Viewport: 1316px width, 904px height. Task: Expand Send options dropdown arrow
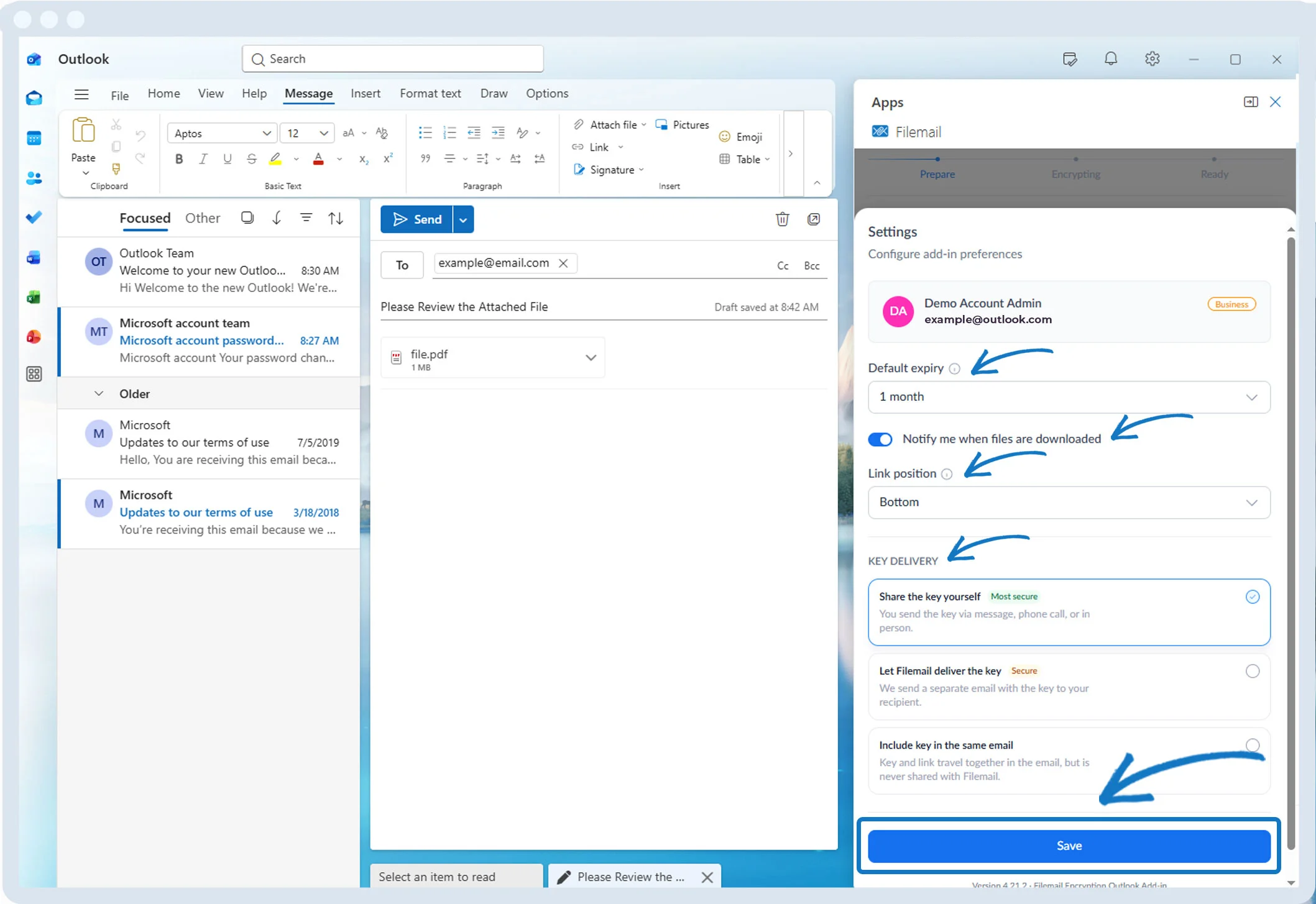click(x=463, y=219)
